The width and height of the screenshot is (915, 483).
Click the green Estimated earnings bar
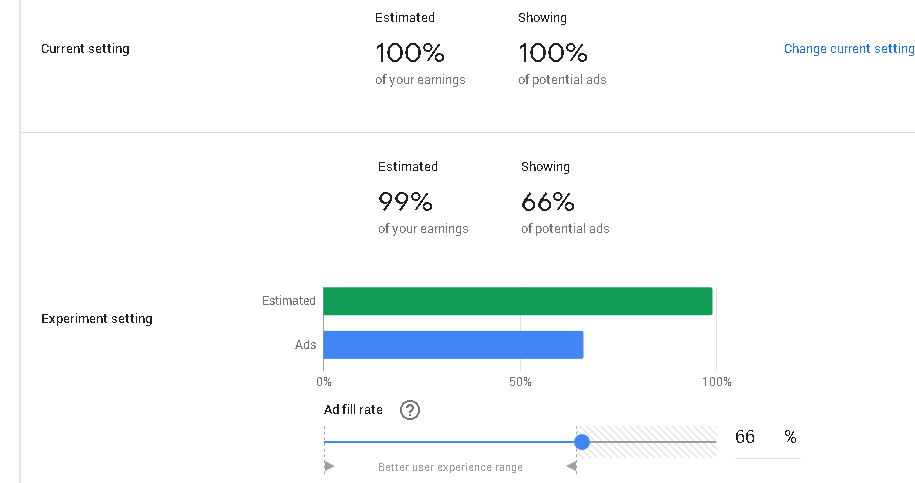(x=518, y=301)
